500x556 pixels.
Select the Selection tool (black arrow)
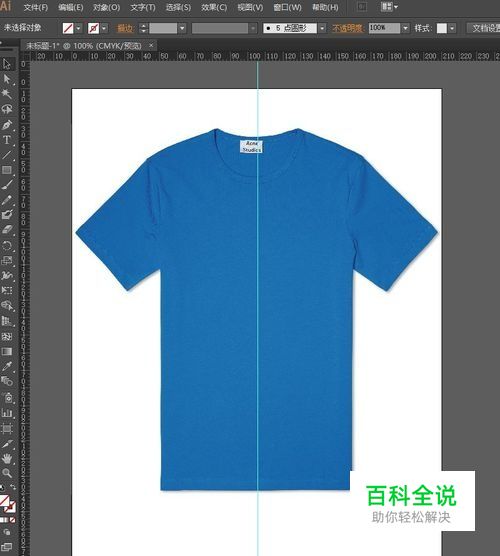7,64
